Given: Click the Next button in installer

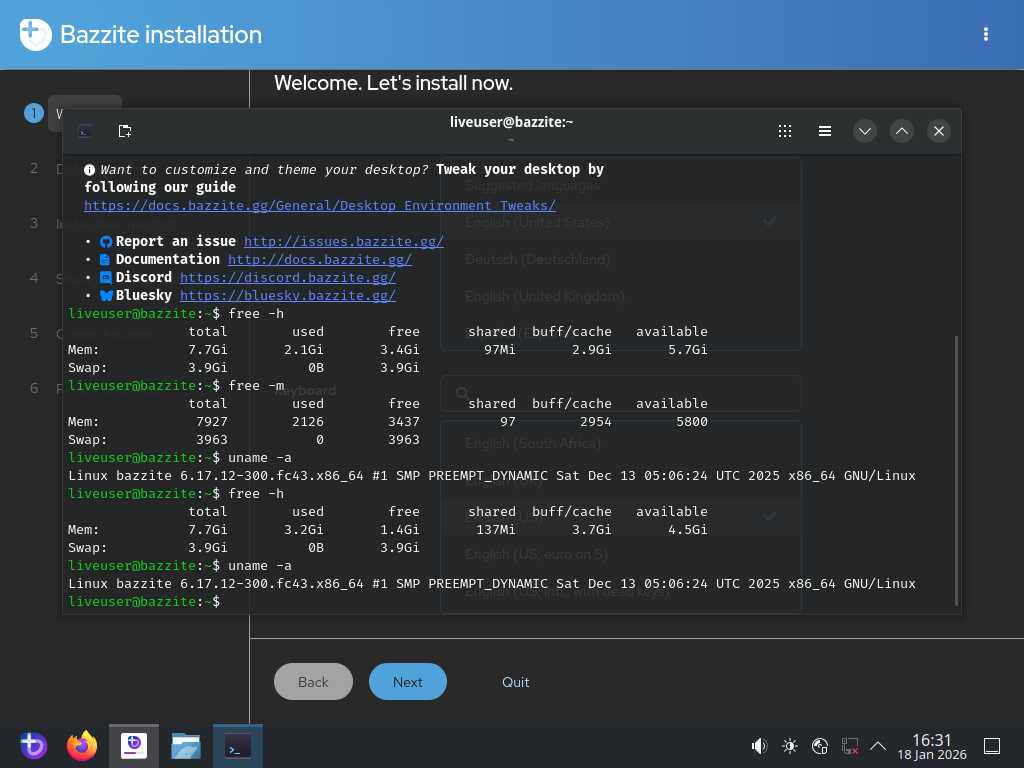Looking at the screenshot, I should (x=408, y=682).
